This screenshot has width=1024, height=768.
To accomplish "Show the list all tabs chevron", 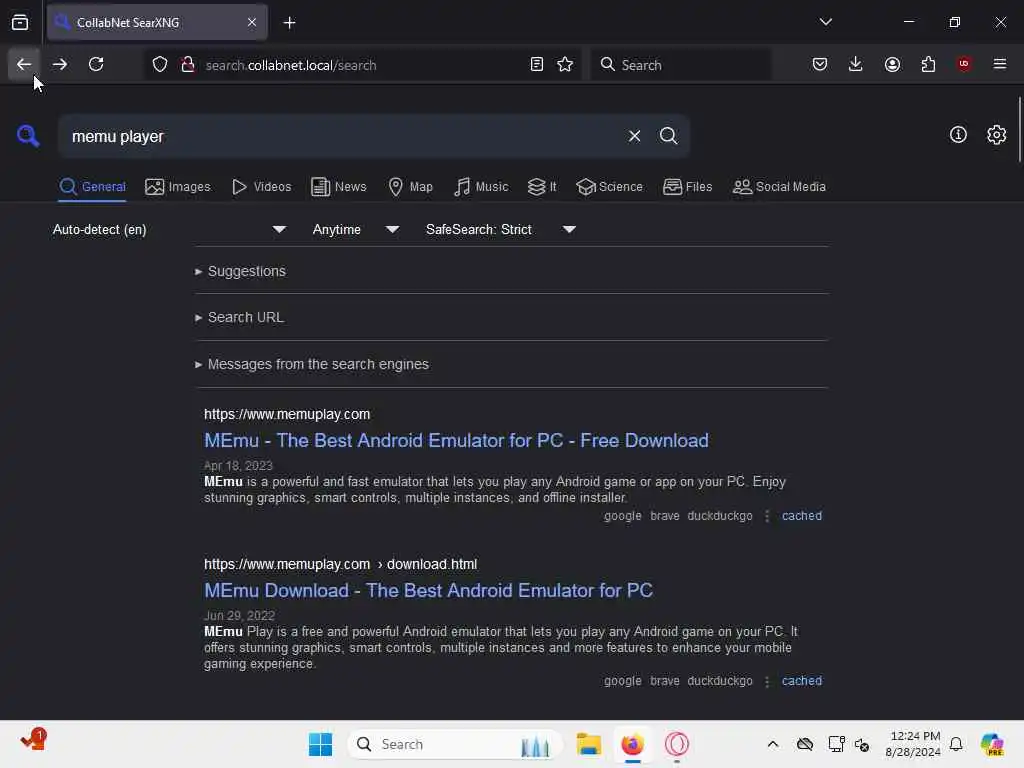I will [825, 22].
